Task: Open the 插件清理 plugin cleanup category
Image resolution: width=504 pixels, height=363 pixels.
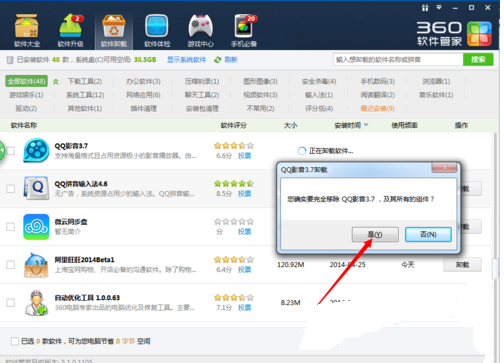Action: pyautogui.click(x=143, y=108)
